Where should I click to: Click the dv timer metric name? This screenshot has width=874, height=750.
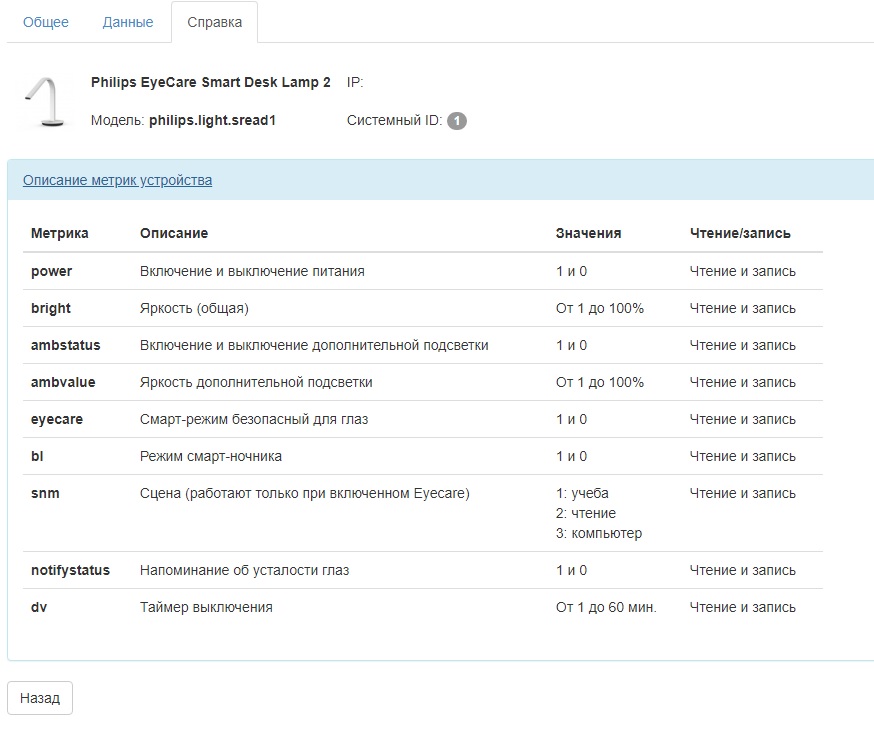tap(39, 607)
